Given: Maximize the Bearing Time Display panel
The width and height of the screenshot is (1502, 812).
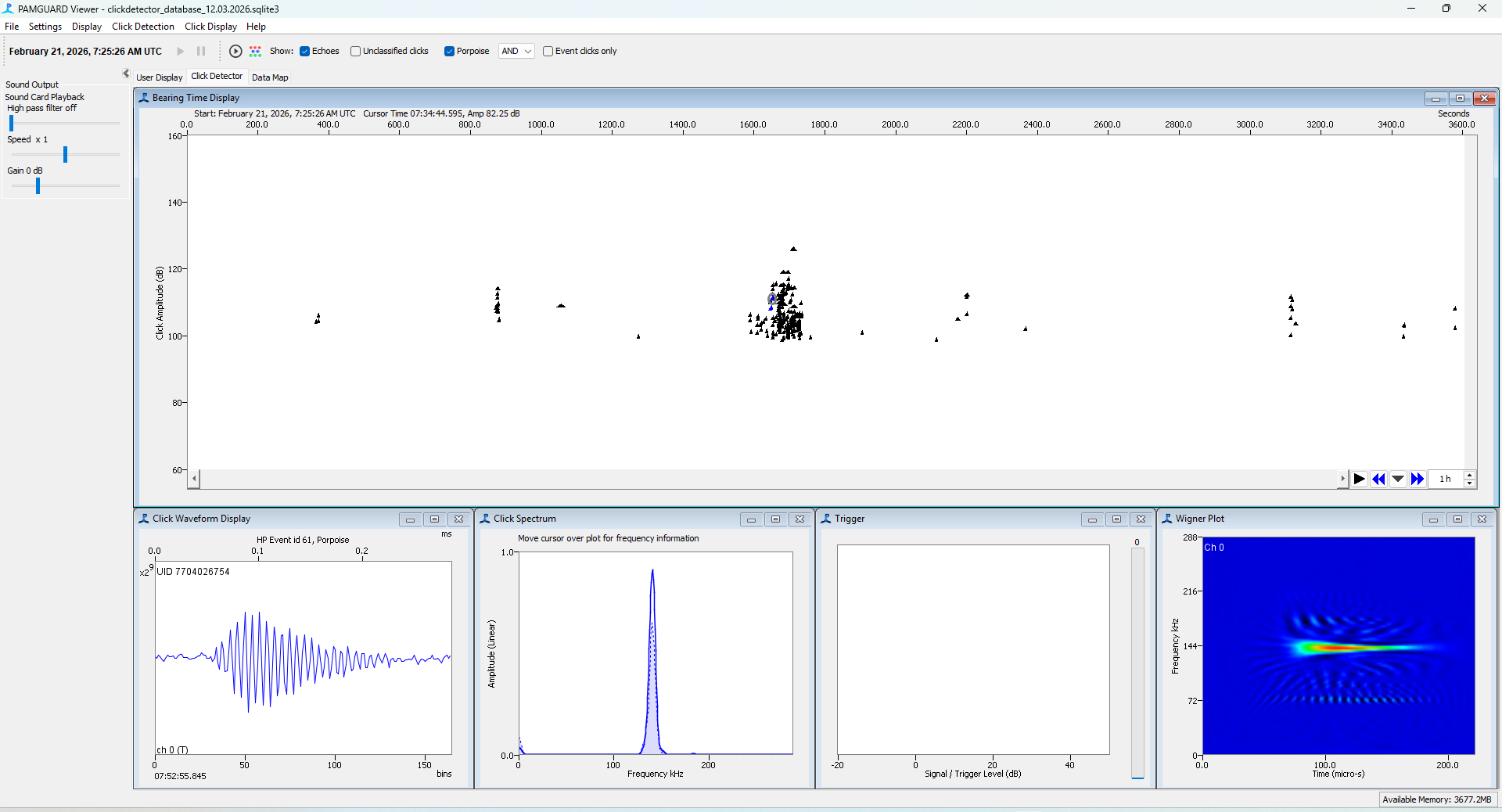Looking at the screenshot, I should point(1460,99).
